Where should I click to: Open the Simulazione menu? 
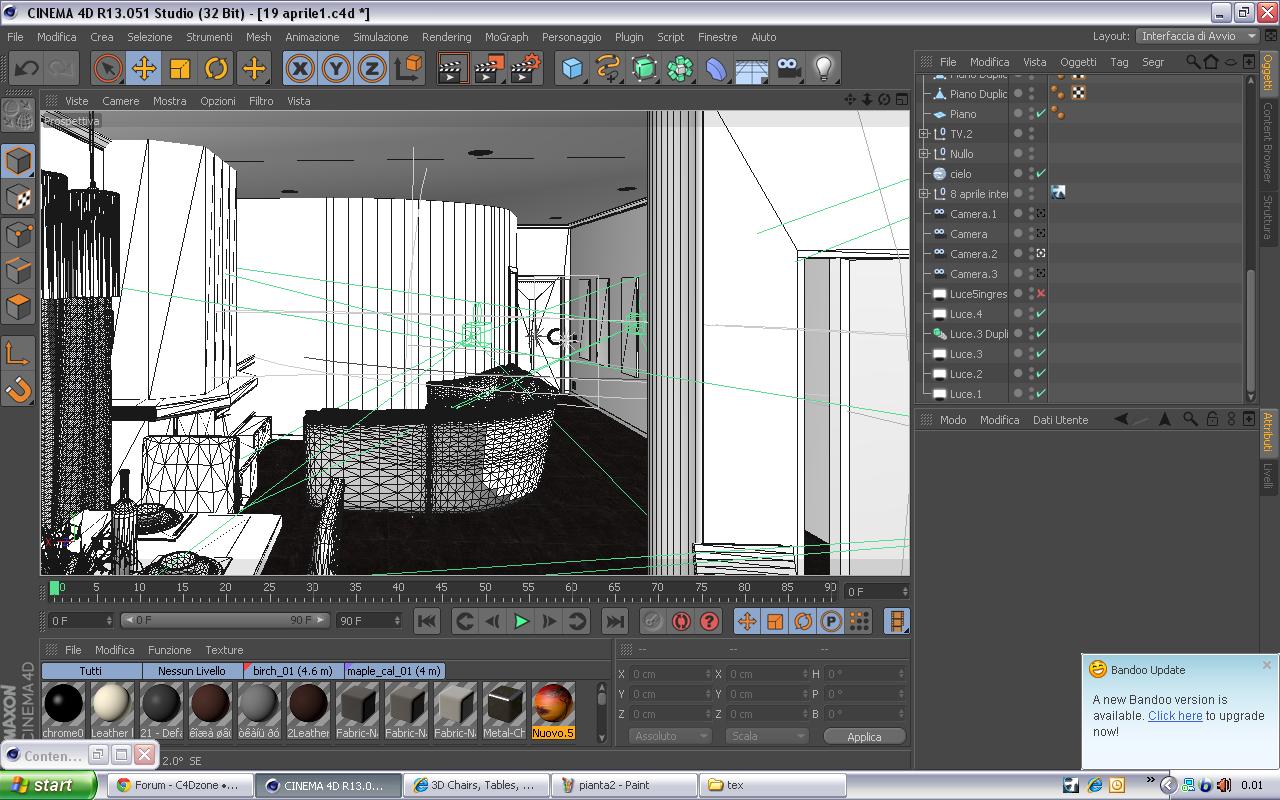(x=380, y=36)
